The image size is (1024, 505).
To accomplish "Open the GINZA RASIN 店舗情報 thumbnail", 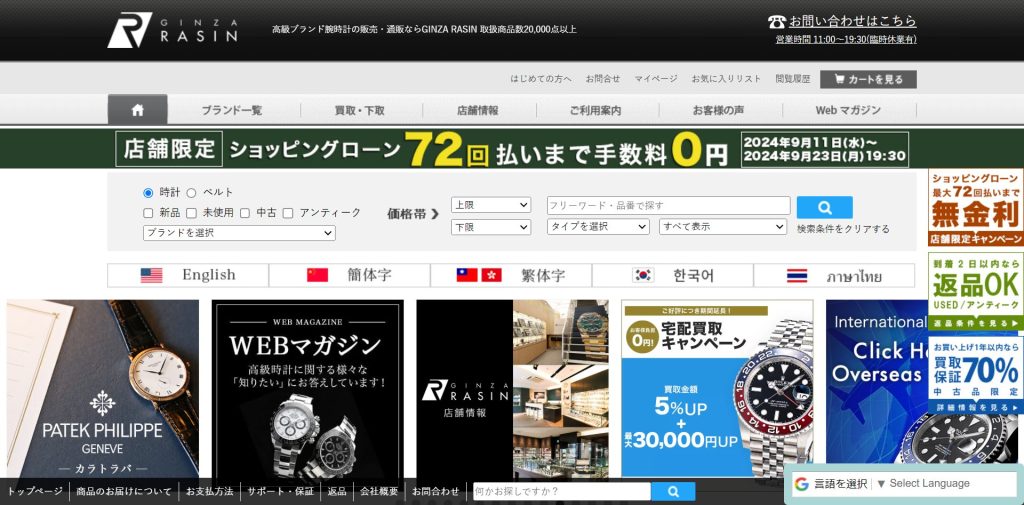I will point(513,391).
